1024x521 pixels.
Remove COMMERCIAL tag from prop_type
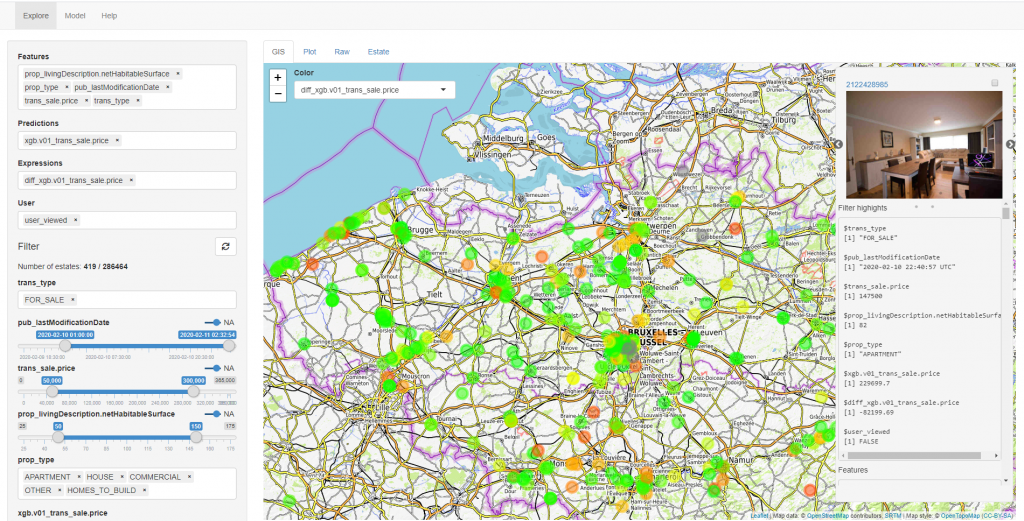coord(189,477)
